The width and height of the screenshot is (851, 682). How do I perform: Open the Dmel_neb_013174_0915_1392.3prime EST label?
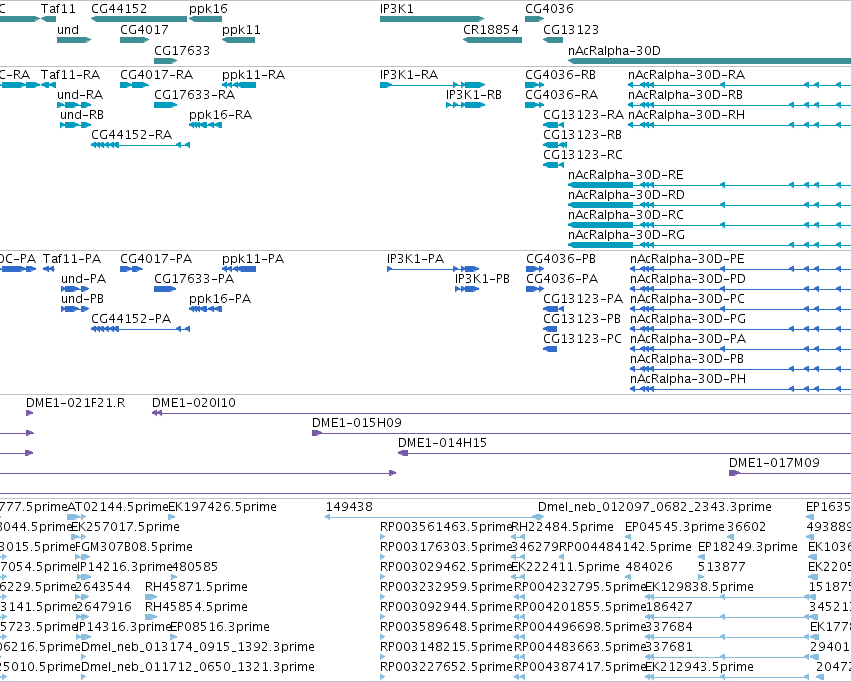[198, 647]
